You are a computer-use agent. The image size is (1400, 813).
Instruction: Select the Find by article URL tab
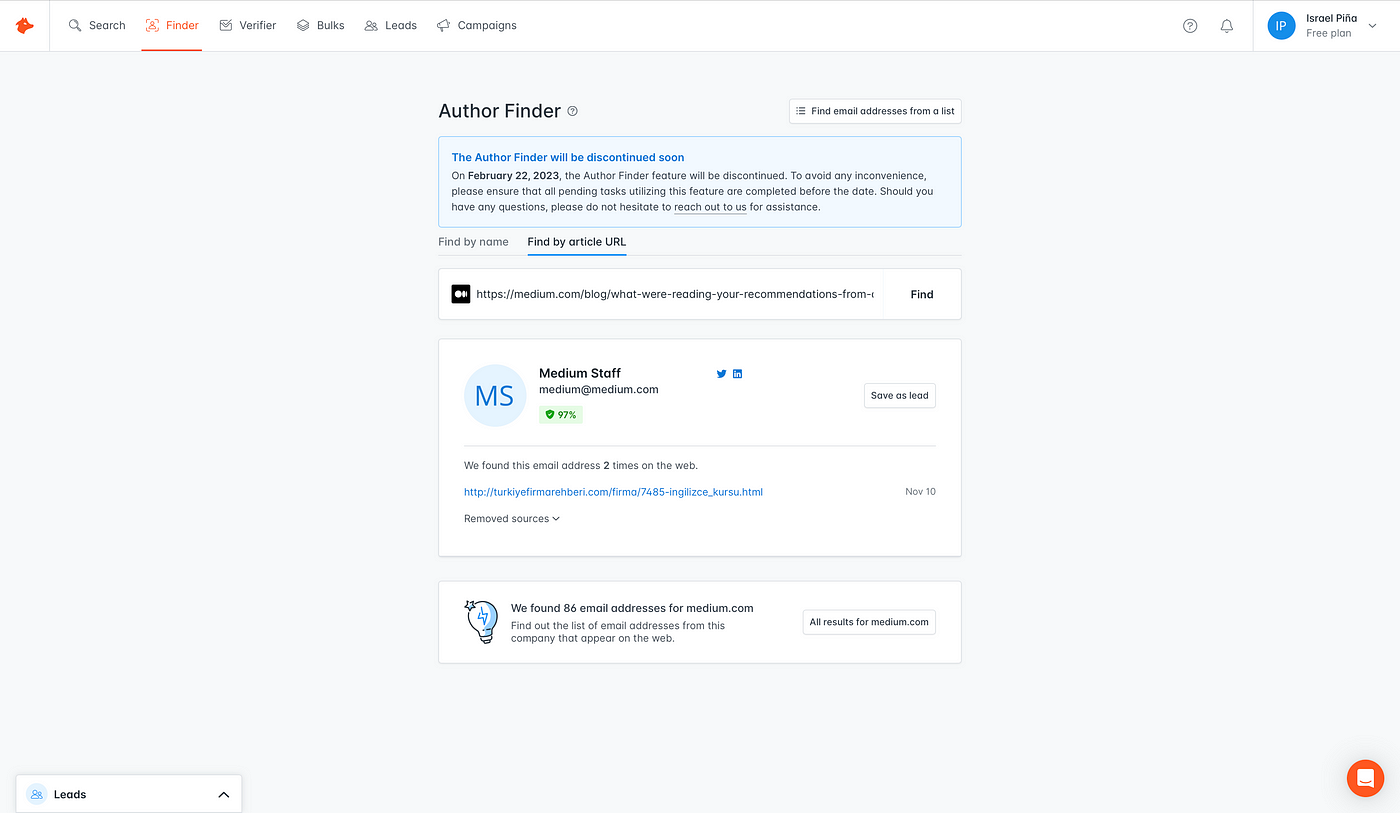coord(577,242)
